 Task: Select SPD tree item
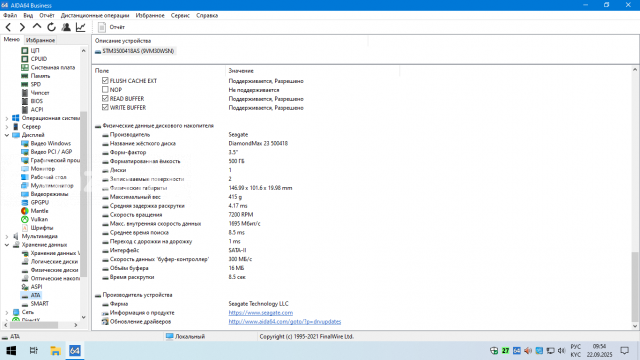pos(36,84)
